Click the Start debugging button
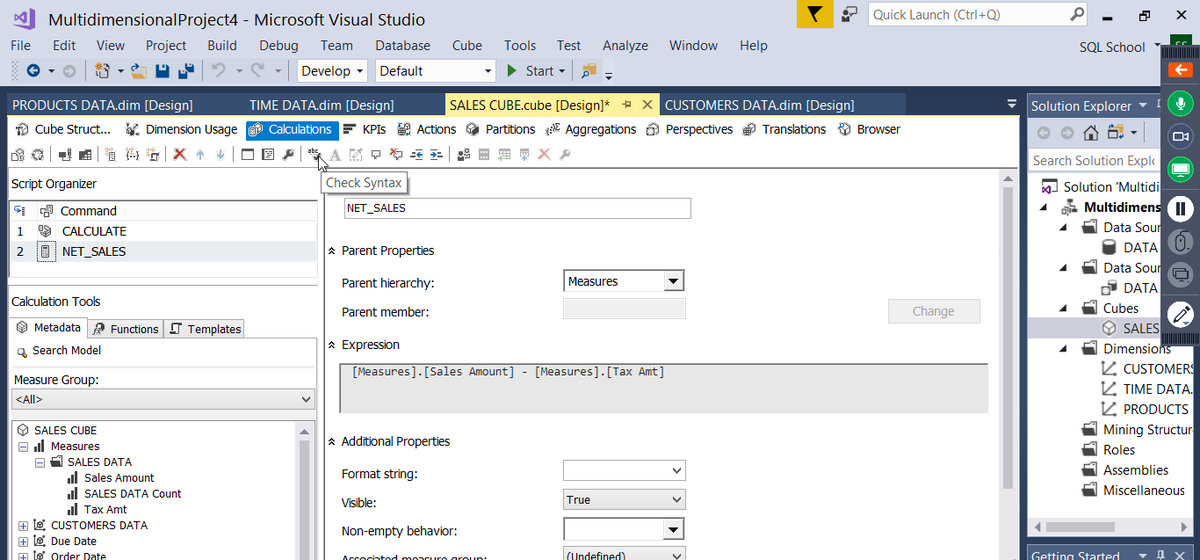 [x=535, y=71]
